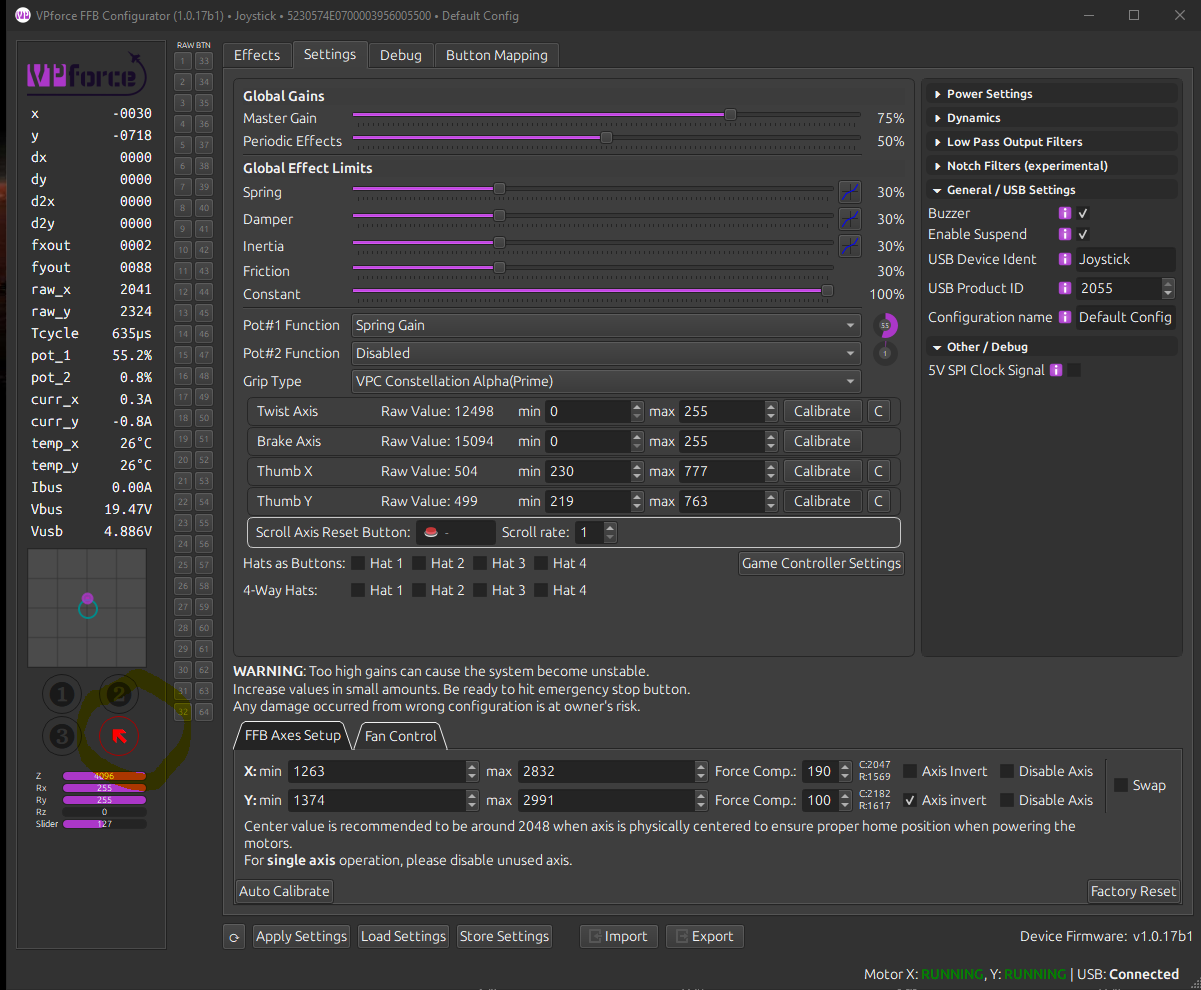Click the Pot#1 purple dial indicator

885,325
